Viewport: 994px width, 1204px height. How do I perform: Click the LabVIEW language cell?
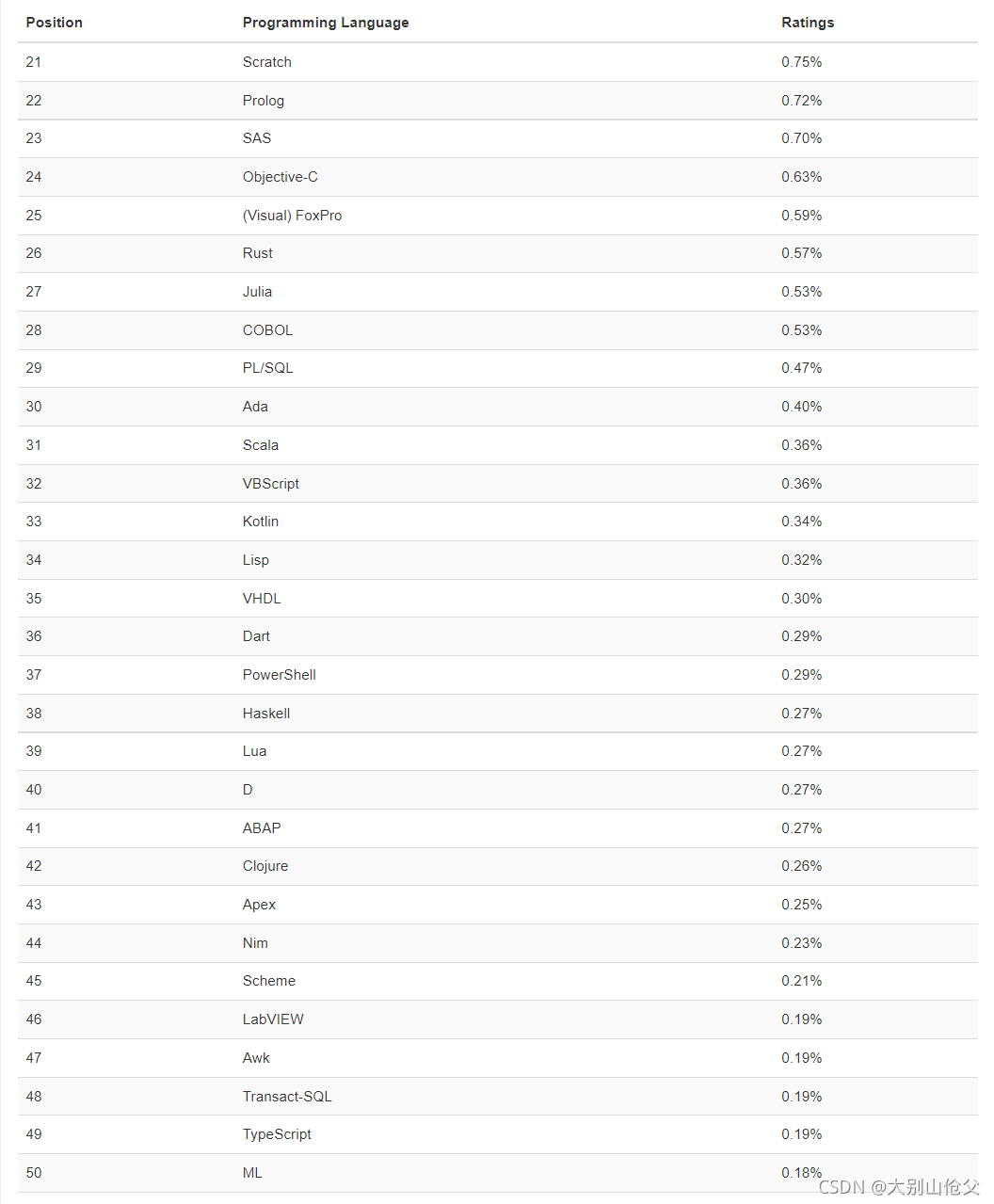tap(273, 1019)
